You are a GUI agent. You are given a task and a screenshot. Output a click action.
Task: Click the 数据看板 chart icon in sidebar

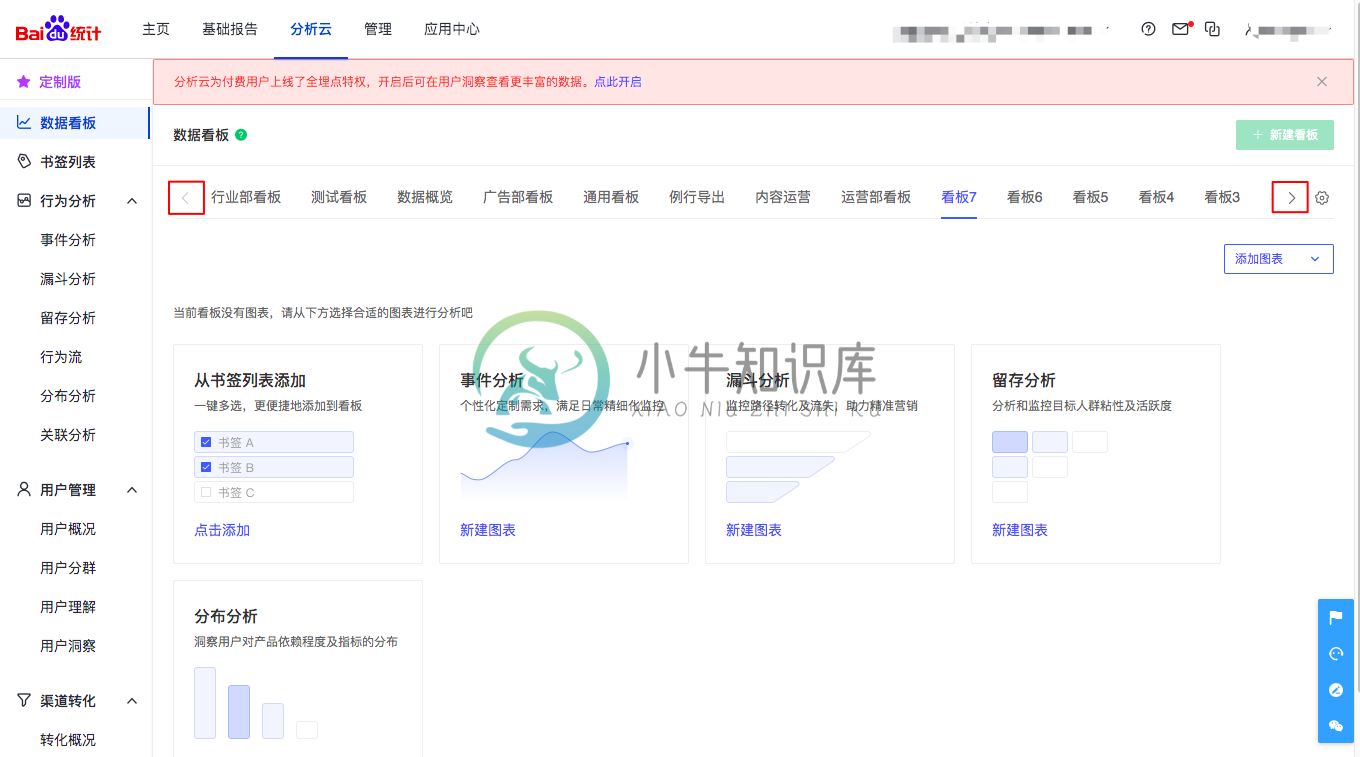pos(24,122)
